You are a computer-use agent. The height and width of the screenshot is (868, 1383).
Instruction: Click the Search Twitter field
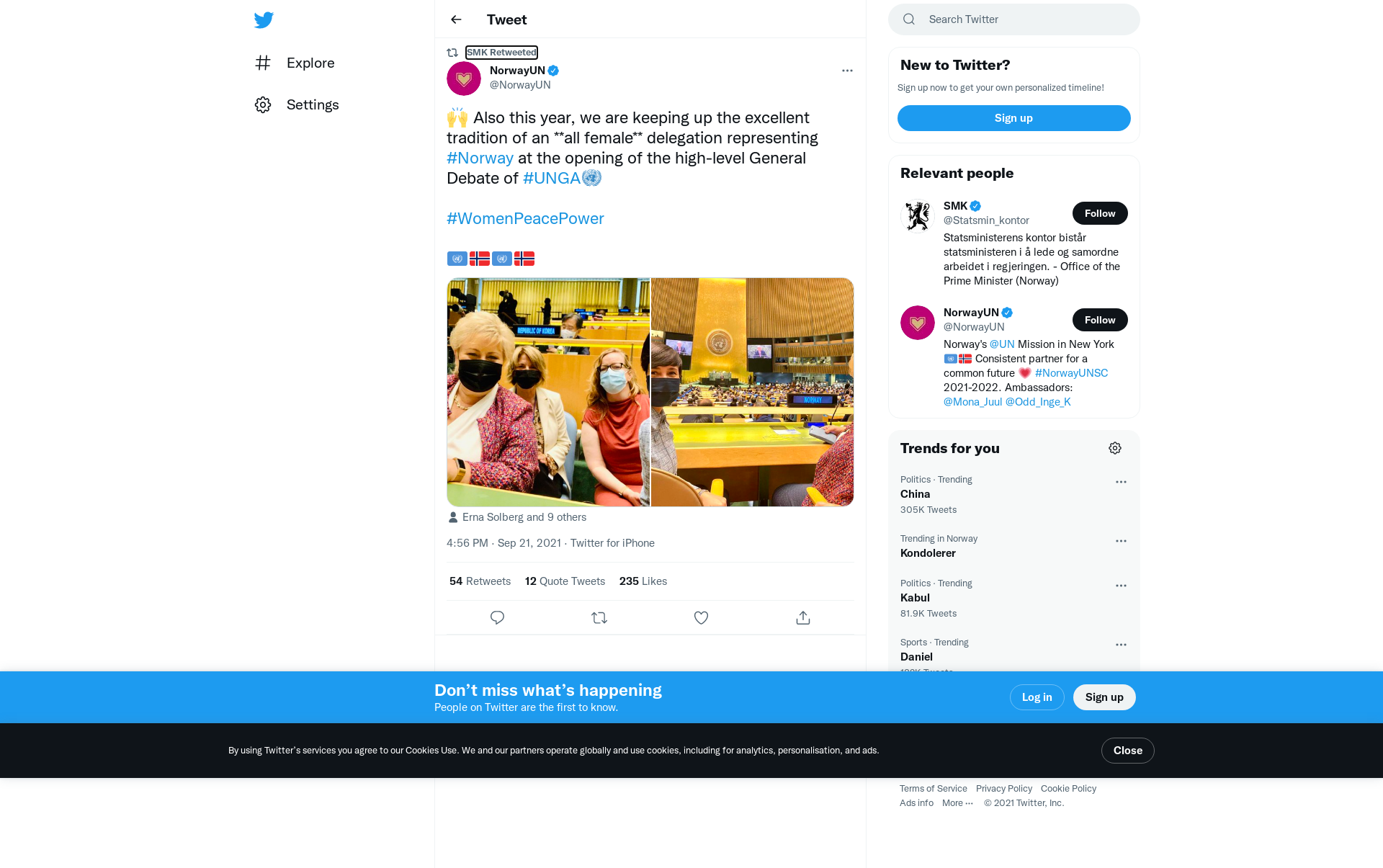click(1014, 19)
